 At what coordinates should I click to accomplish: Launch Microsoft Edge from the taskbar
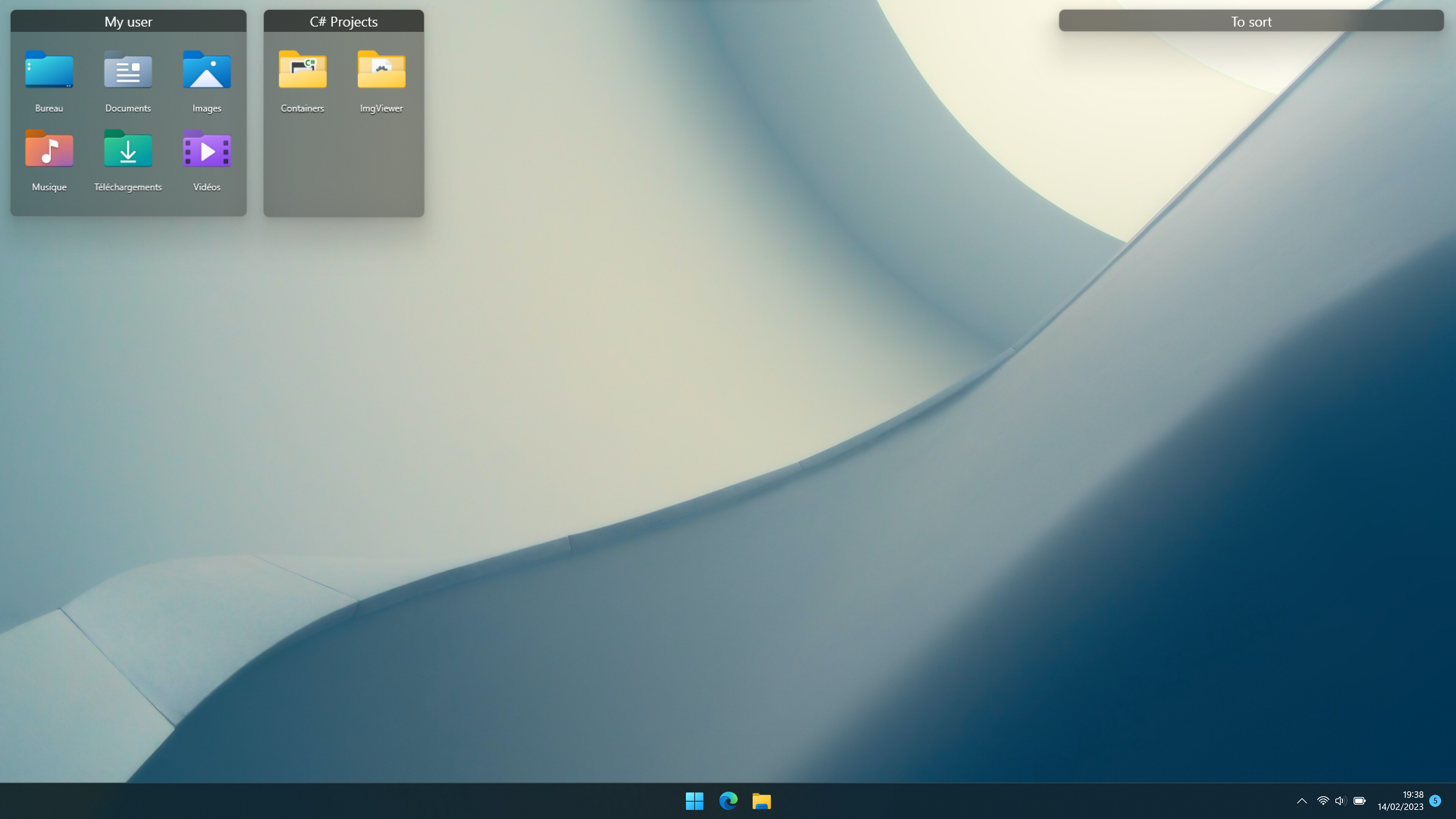click(x=728, y=801)
